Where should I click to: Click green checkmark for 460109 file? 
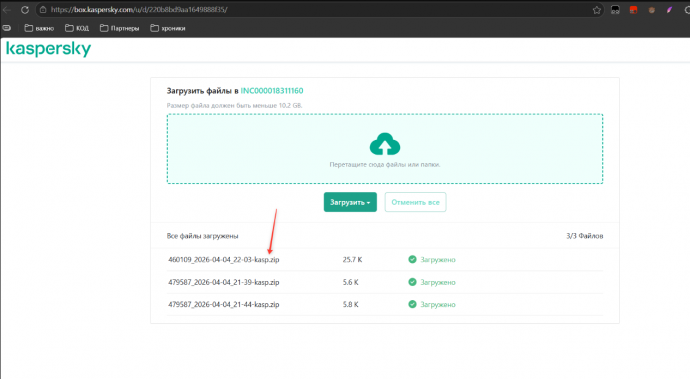tap(412, 259)
